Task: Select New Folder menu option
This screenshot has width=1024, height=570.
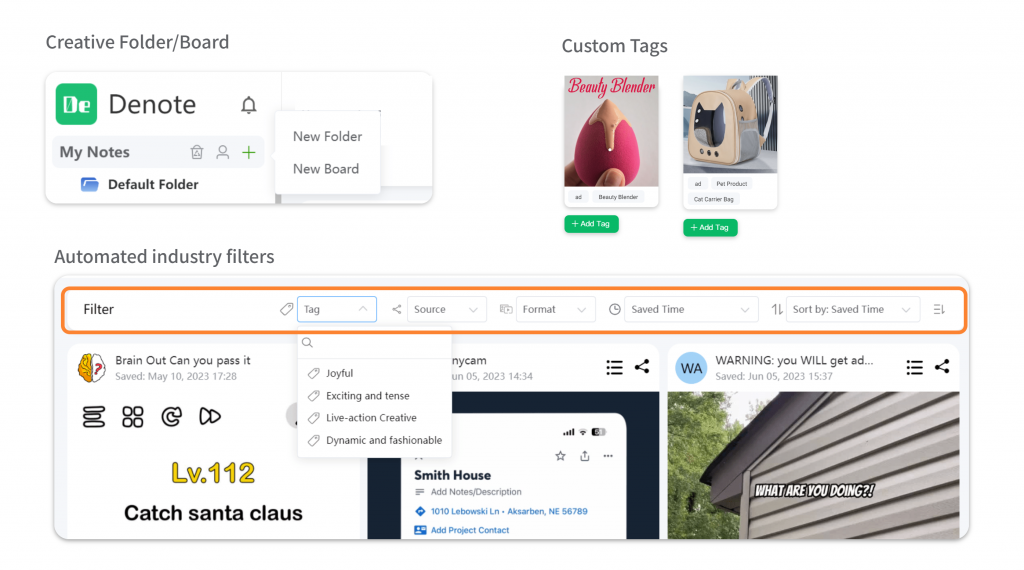Action: click(x=327, y=136)
